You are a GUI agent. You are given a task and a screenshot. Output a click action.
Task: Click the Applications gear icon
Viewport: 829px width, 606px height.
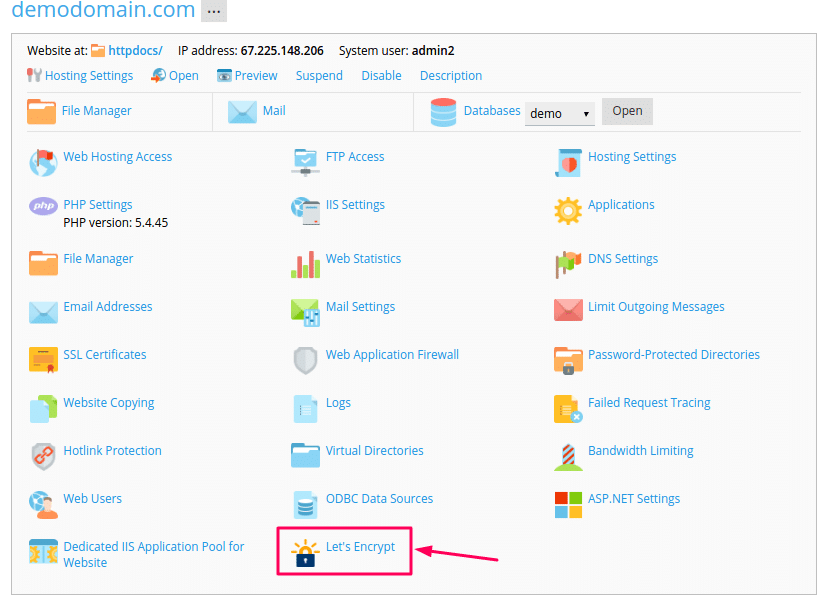click(x=568, y=210)
